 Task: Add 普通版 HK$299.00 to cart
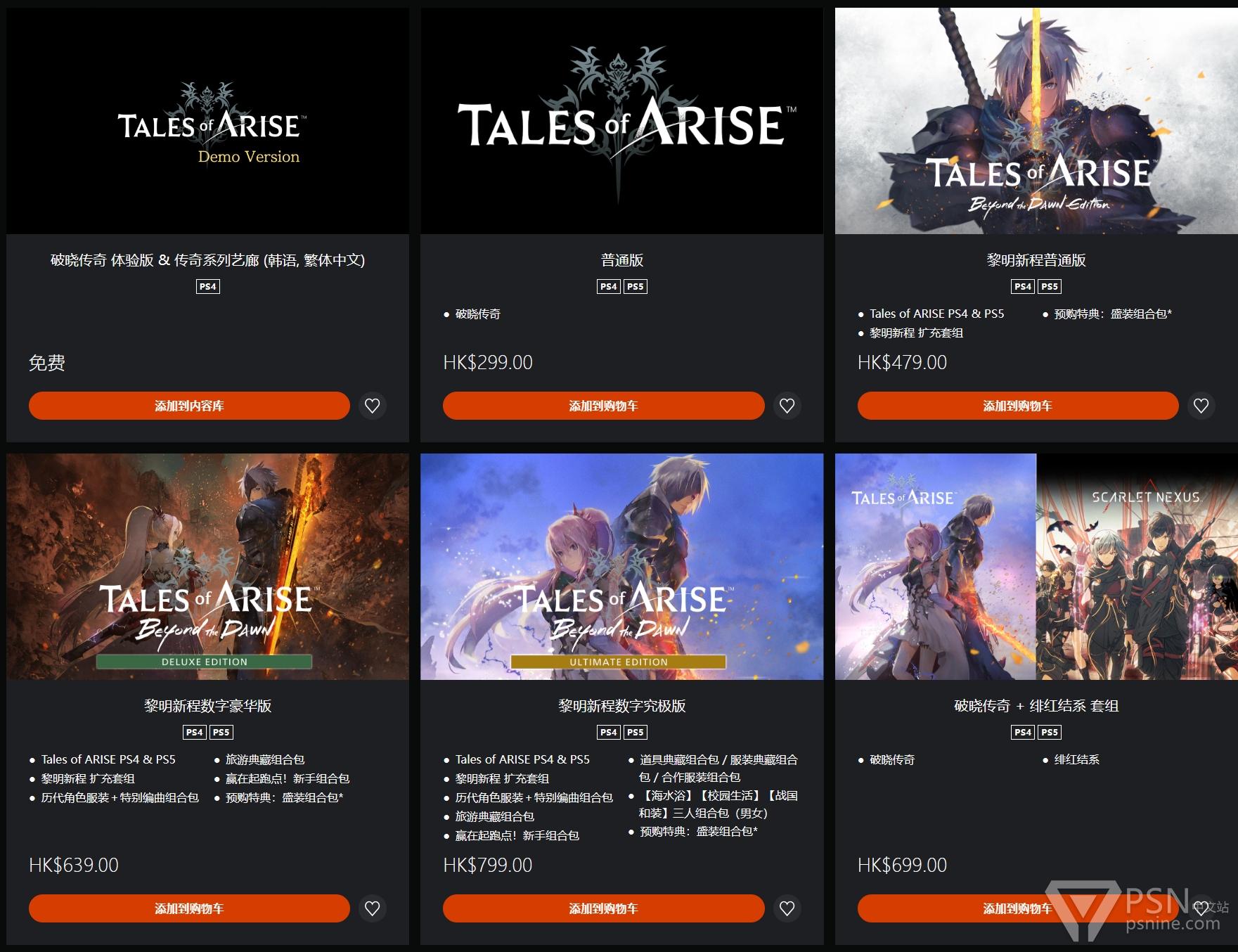pyautogui.click(x=603, y=406)
